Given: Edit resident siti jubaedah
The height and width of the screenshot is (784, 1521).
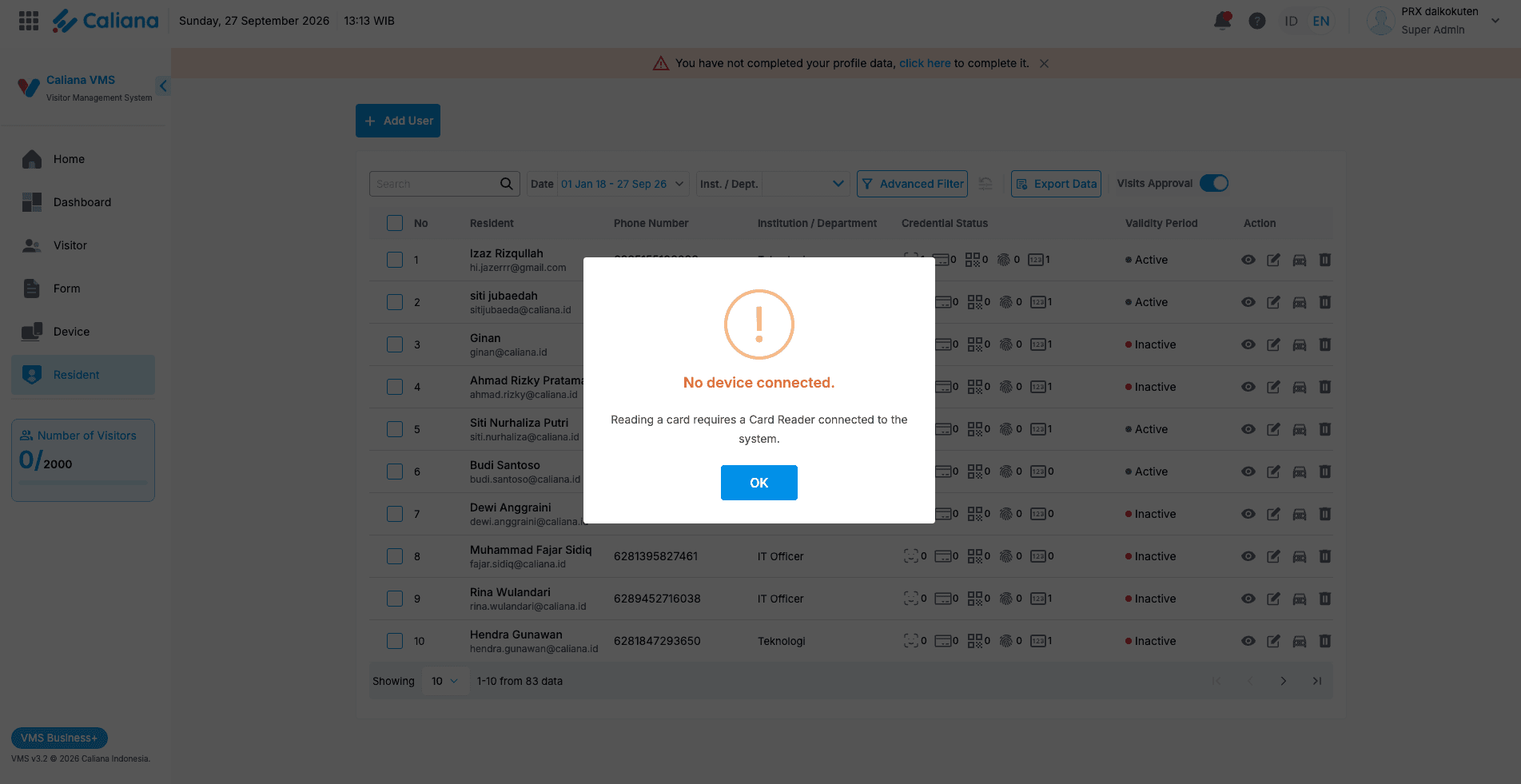Looking at the screenshot, I should click(1273, 302).
